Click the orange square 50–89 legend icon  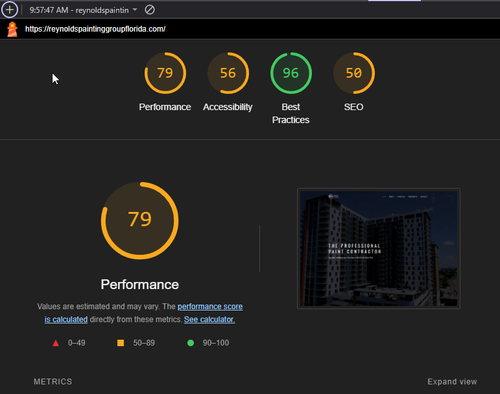click(x=121, y=343)
